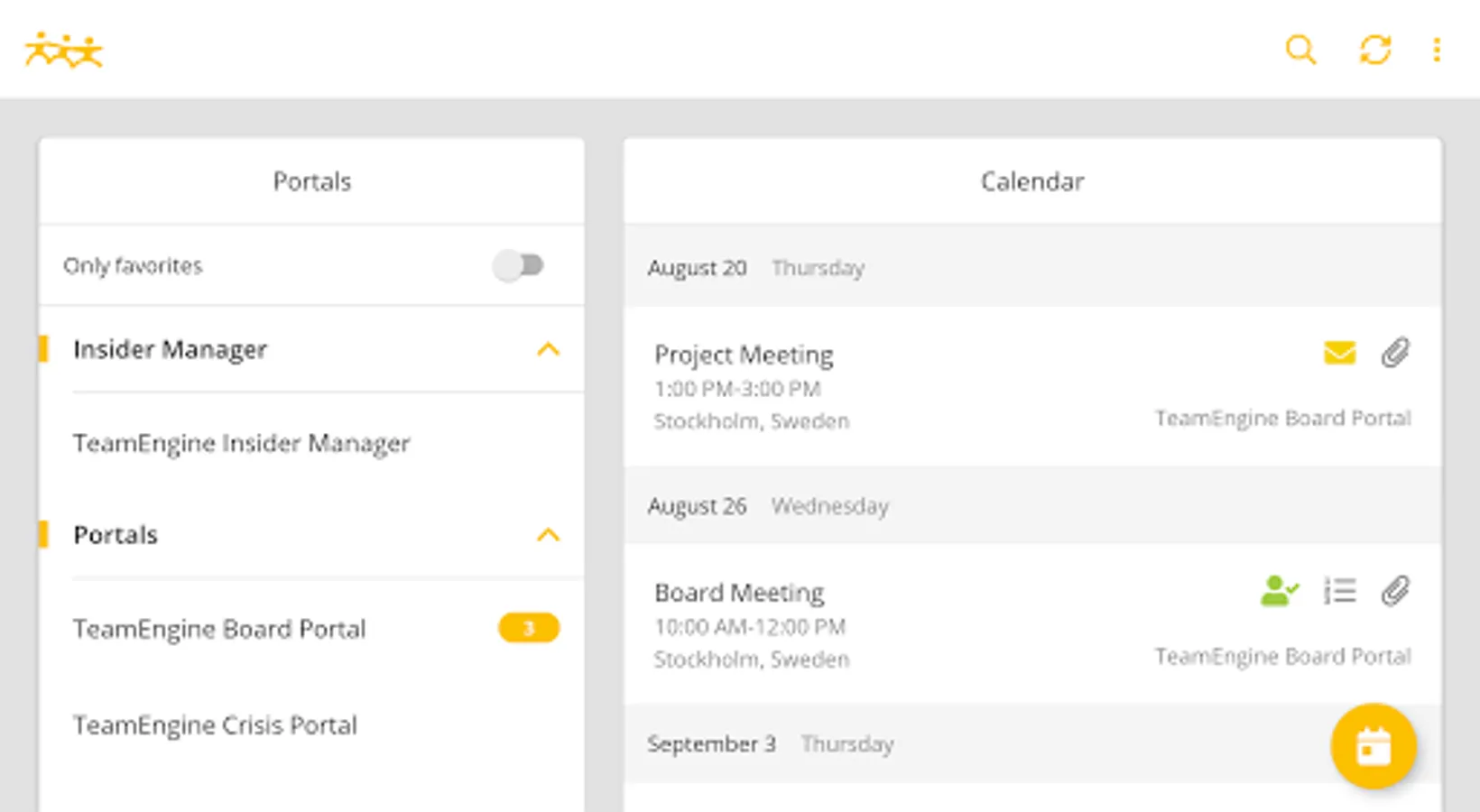Open the agenda list icon on Board Meeting
The height and width of the screenshot is (812, 1480).
click(1339, 591)
